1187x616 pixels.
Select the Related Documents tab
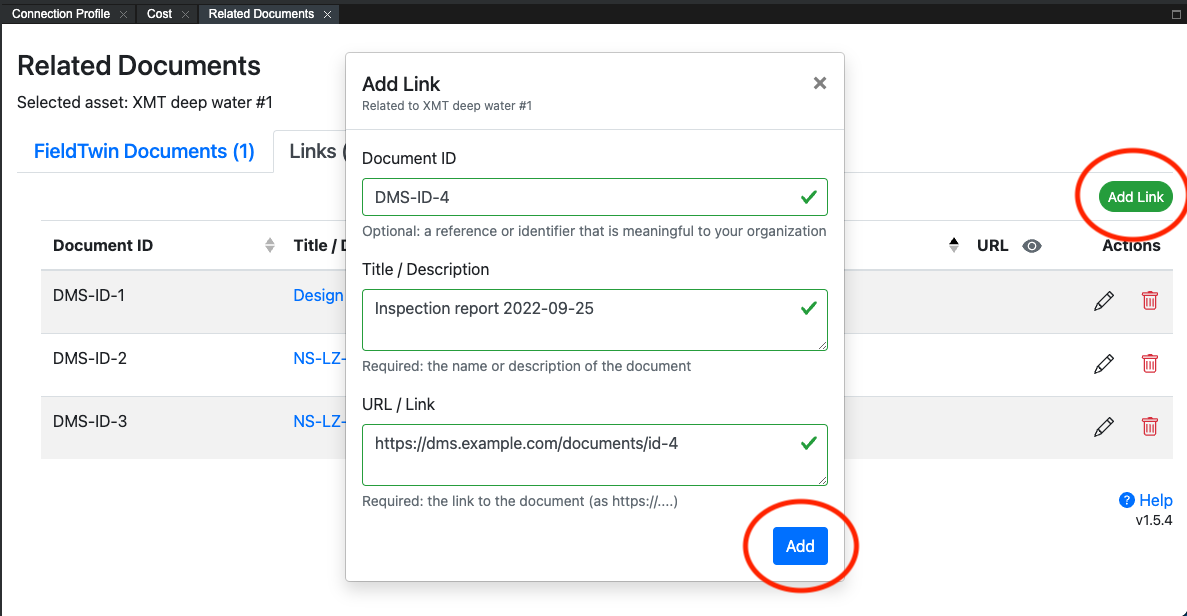(261, 14)
